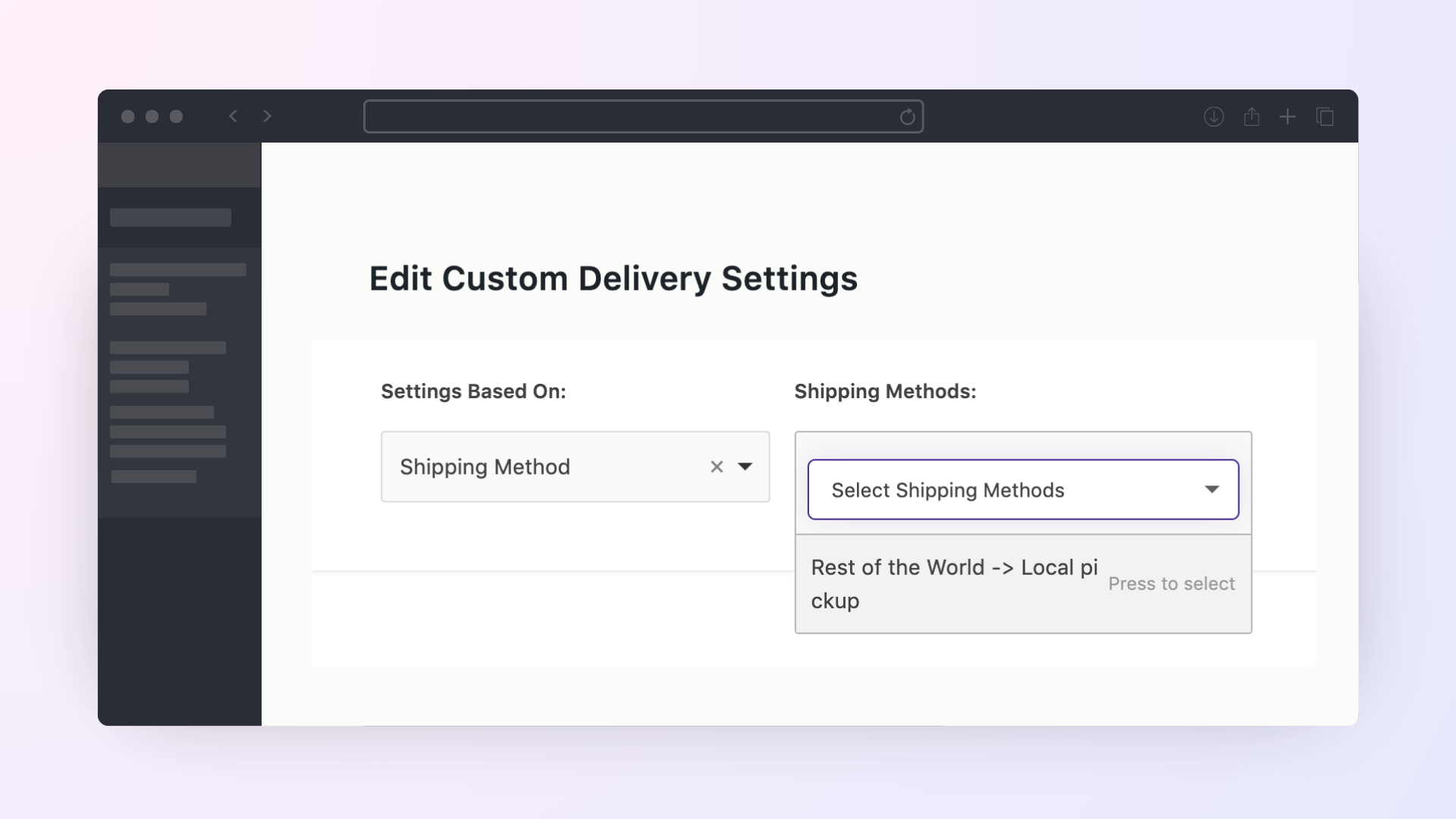1456x819 pixels.
Task: Expand Settings Based On dropdown arrow
Action: point(745,467)
